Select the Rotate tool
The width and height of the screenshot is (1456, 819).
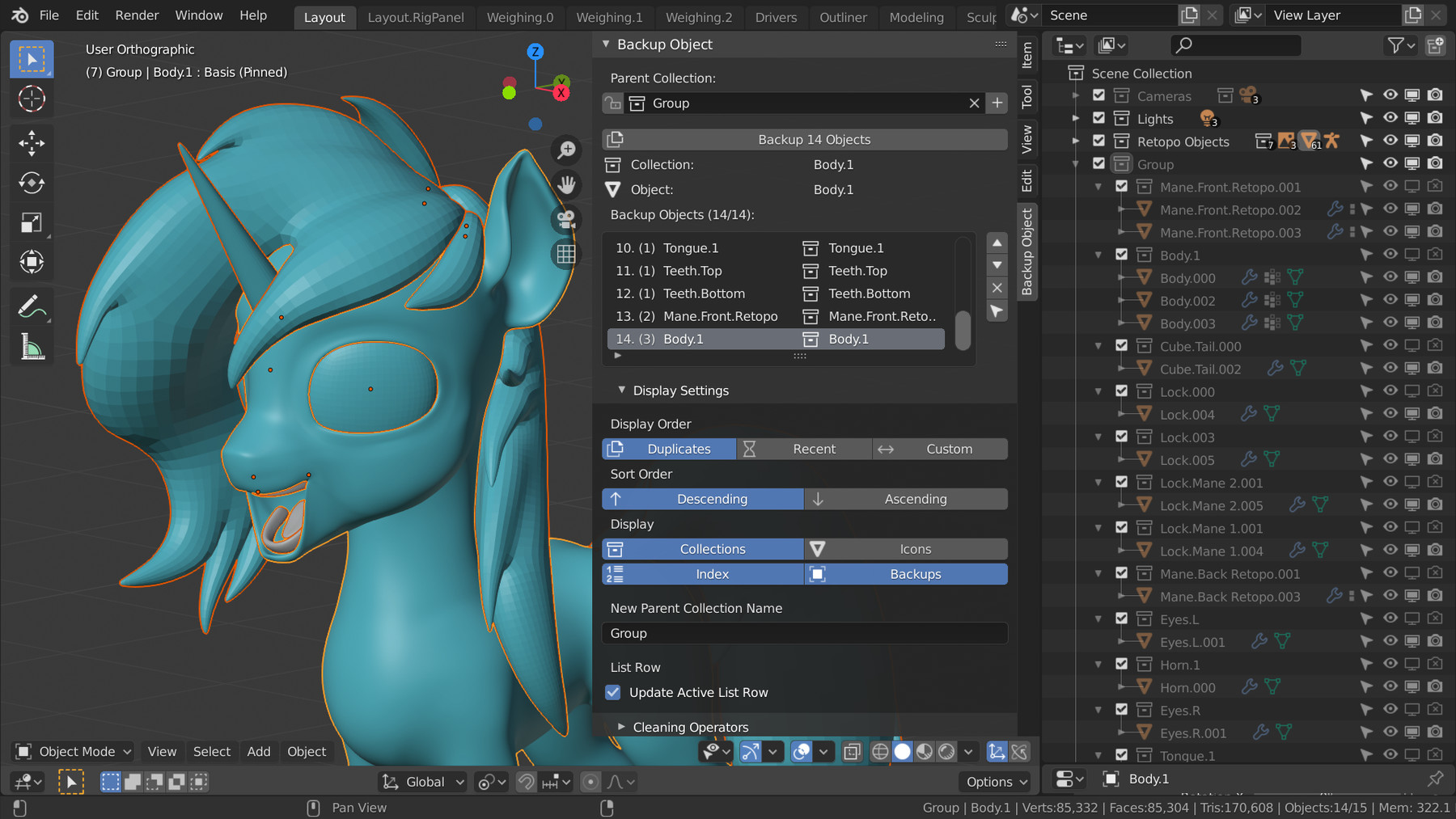point(31,183)
